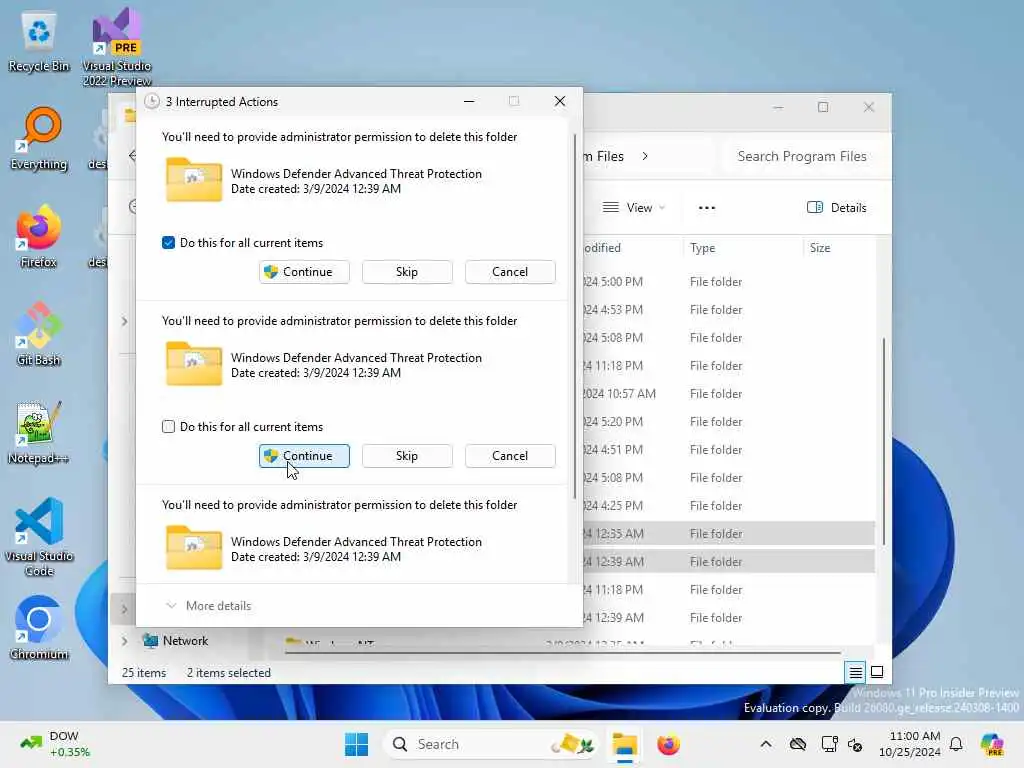Toggle the Details pane in Explorer
The width and height of the screenshot is (1024, 768).
[x=837, y=208]
